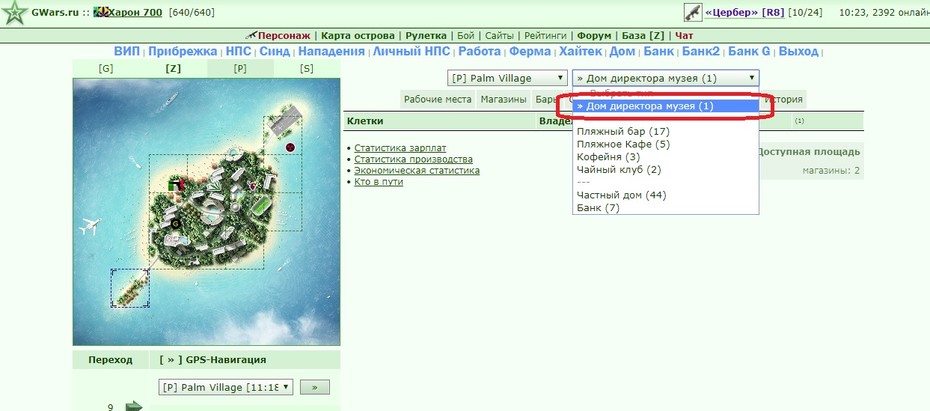Open the Харон 700 profile link
Viewport: 930px width, 411px height.
click(136, 12)
